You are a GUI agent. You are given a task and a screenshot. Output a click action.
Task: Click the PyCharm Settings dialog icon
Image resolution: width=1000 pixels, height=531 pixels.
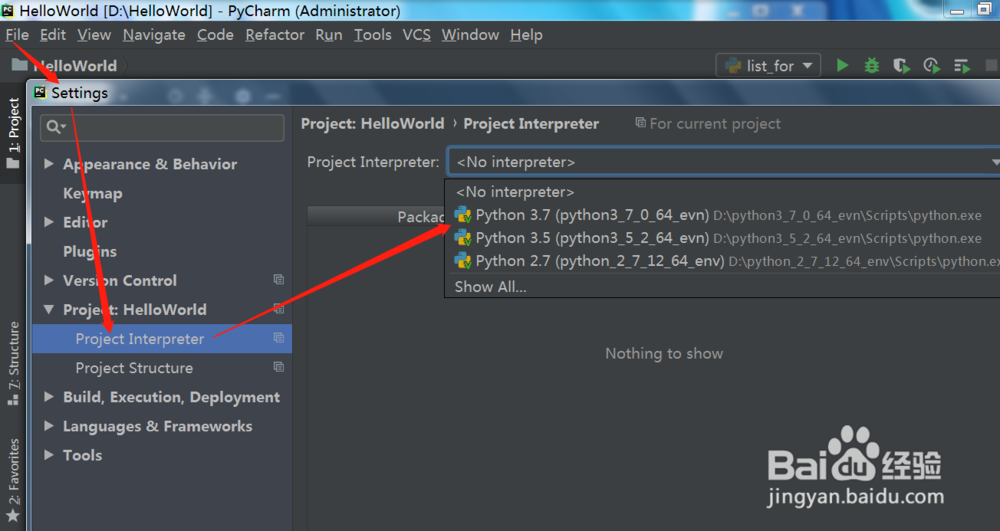pos(40,92)
